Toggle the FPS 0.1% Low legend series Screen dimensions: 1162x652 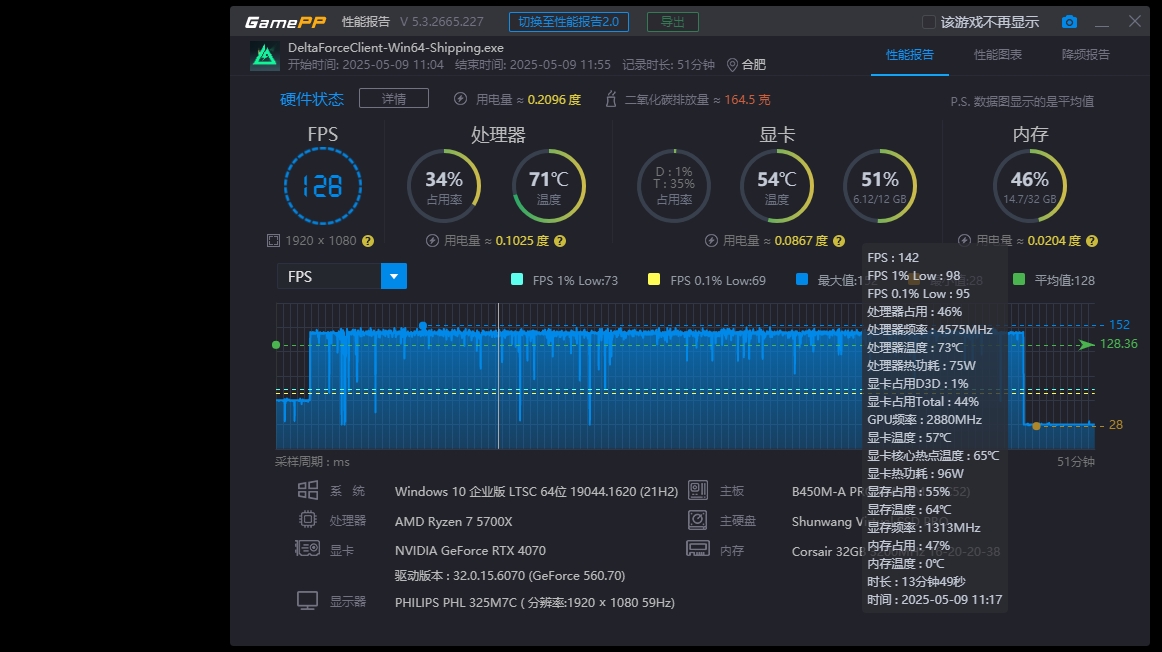pyautogui.click(x=654, y=280)
